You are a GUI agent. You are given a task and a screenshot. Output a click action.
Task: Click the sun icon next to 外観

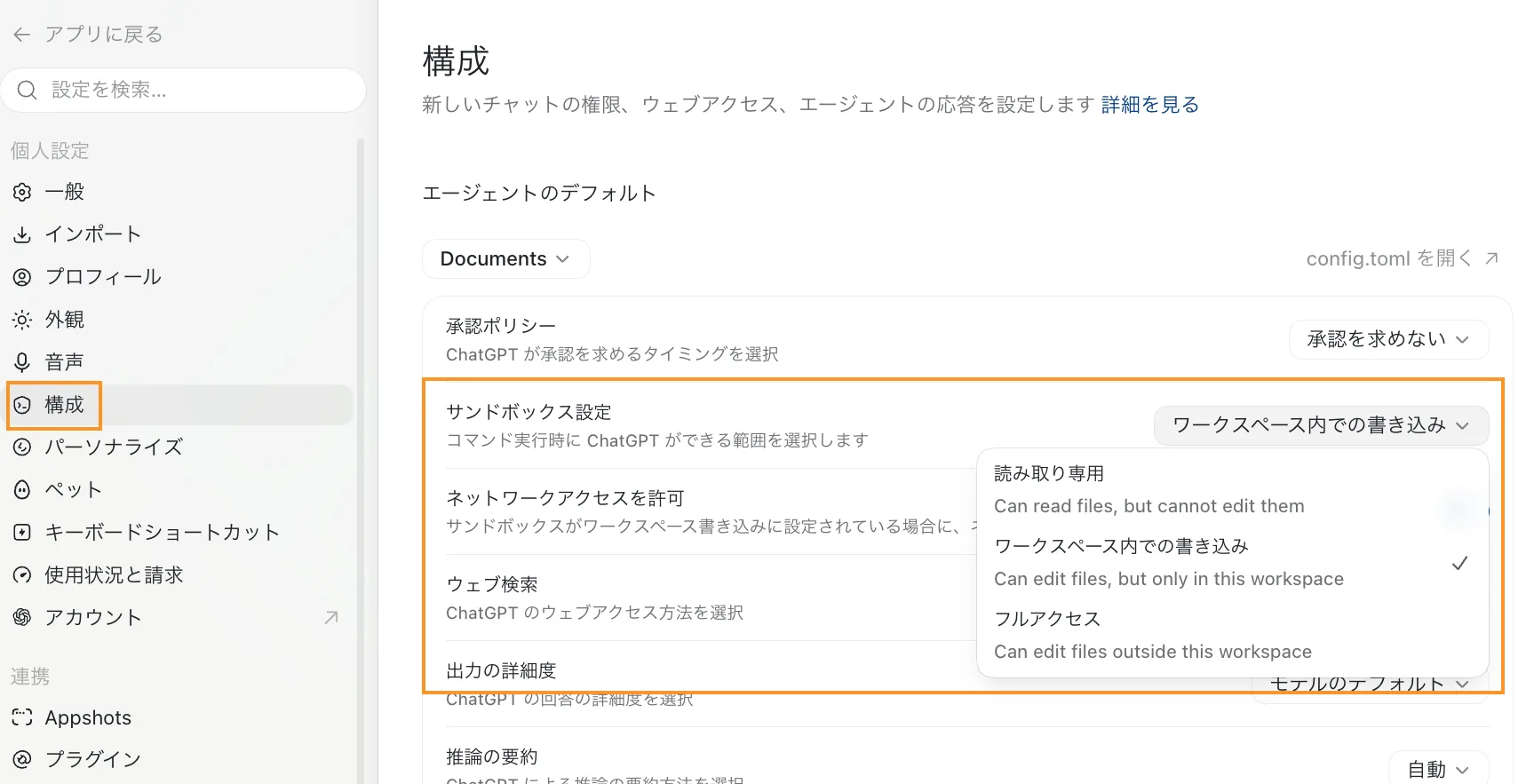22,320
